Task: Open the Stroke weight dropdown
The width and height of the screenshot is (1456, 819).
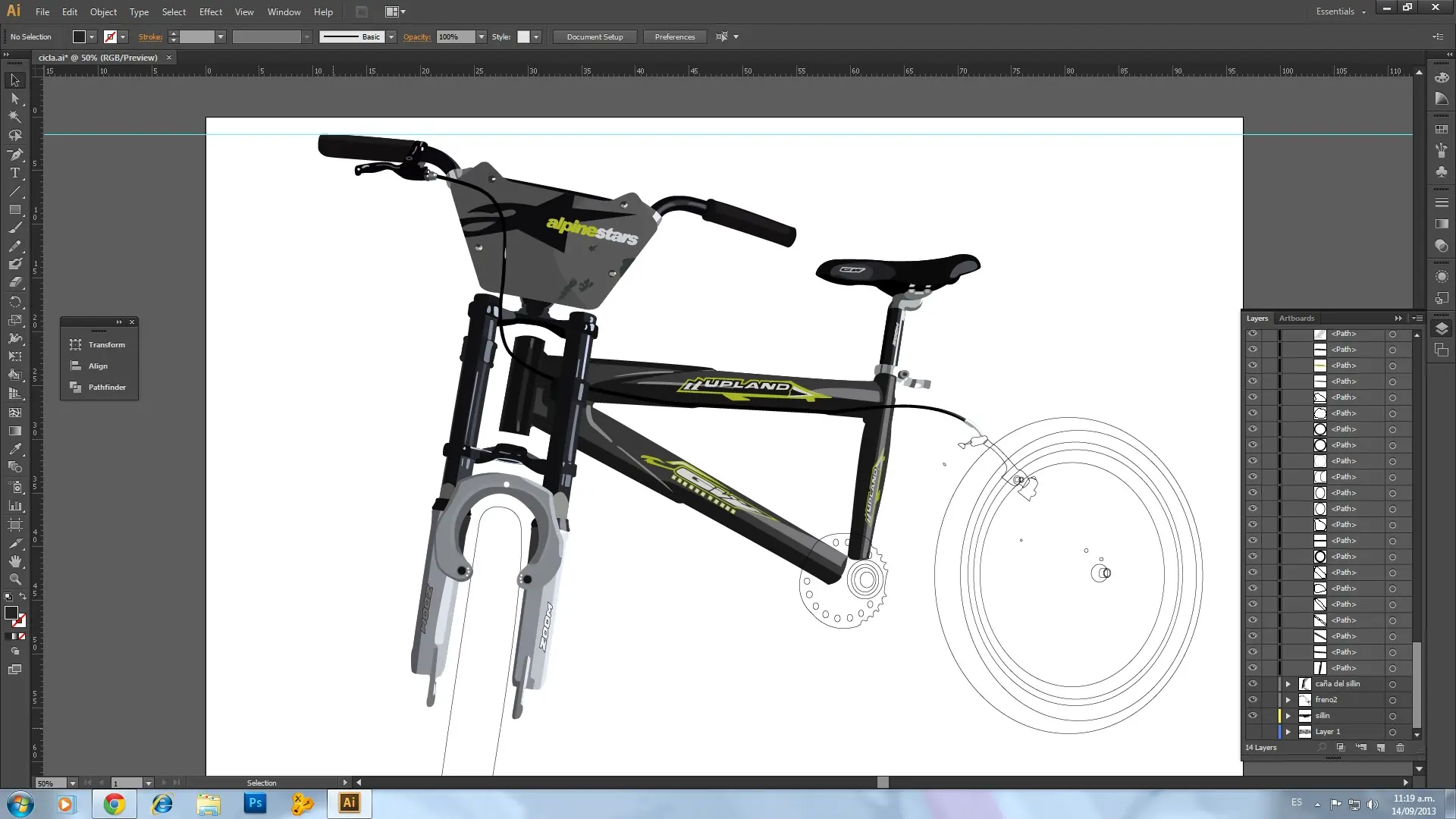Action: coord(221,37)
